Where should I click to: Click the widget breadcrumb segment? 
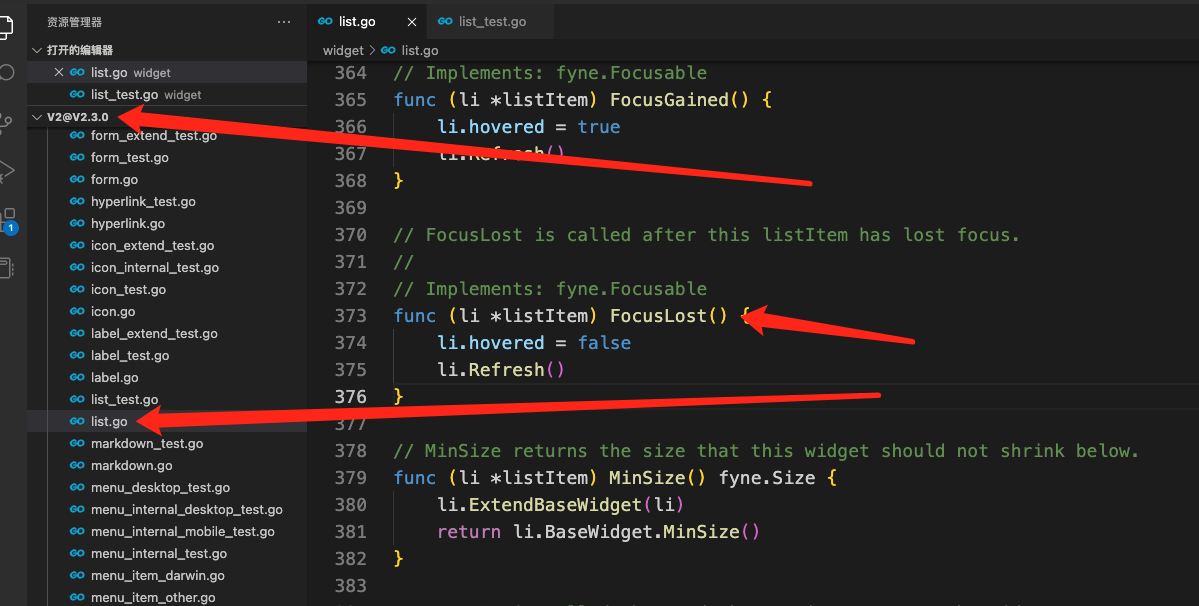[343, 50]
